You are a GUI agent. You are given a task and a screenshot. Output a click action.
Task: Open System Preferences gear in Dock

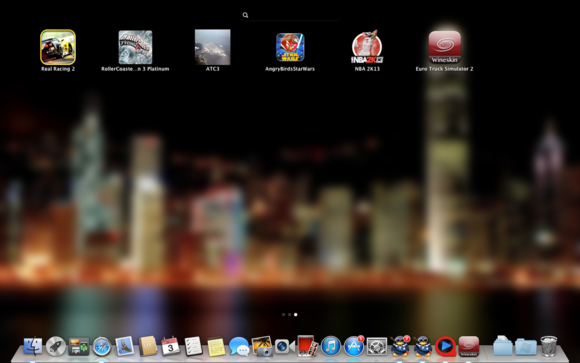click(377, 346)
